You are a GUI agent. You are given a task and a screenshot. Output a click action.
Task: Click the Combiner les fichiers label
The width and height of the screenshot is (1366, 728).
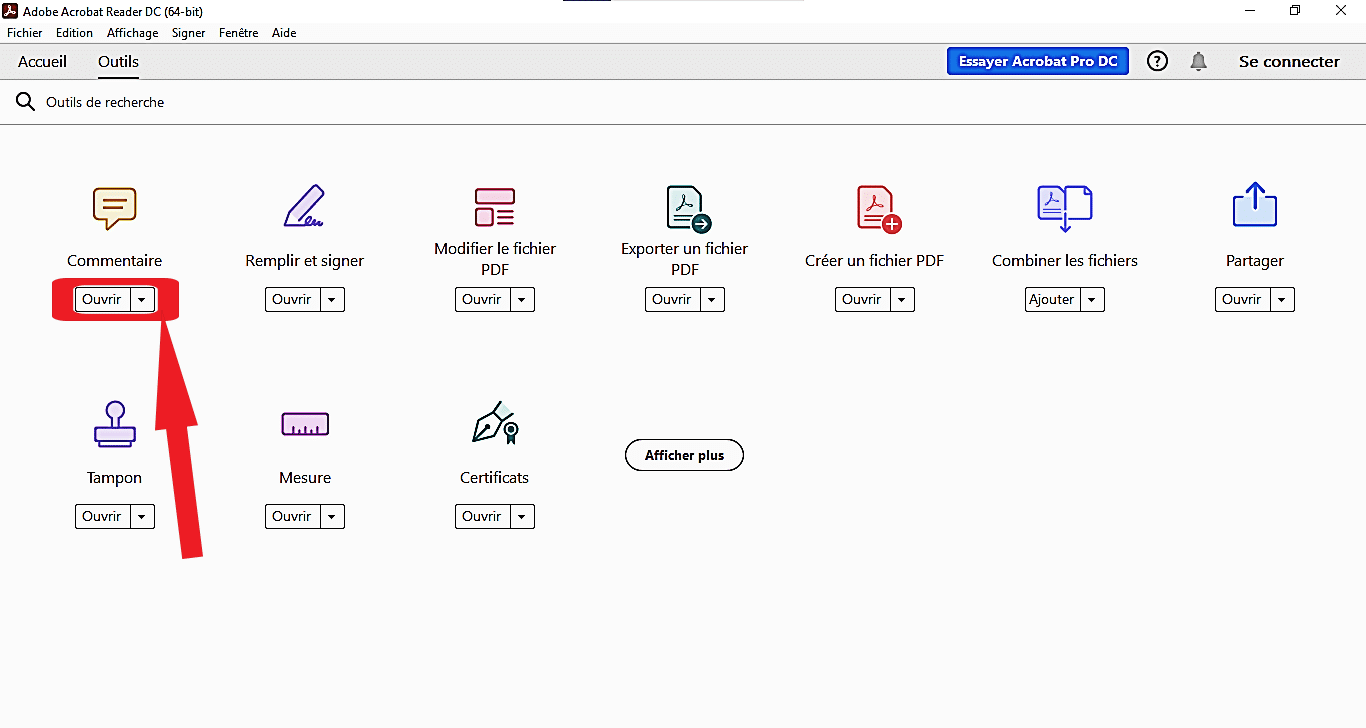(x=1065, y=261)
